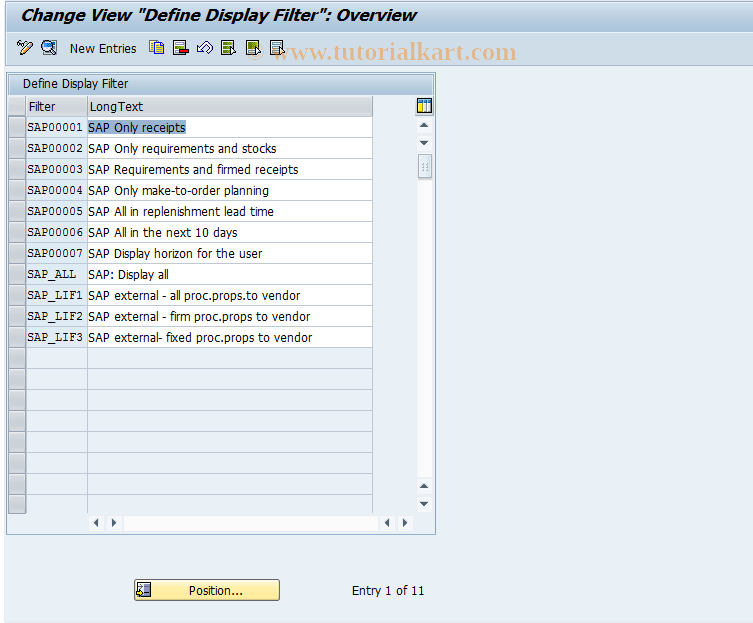
Task: Open the table settings column icon
Action: (x=424, y=106)
